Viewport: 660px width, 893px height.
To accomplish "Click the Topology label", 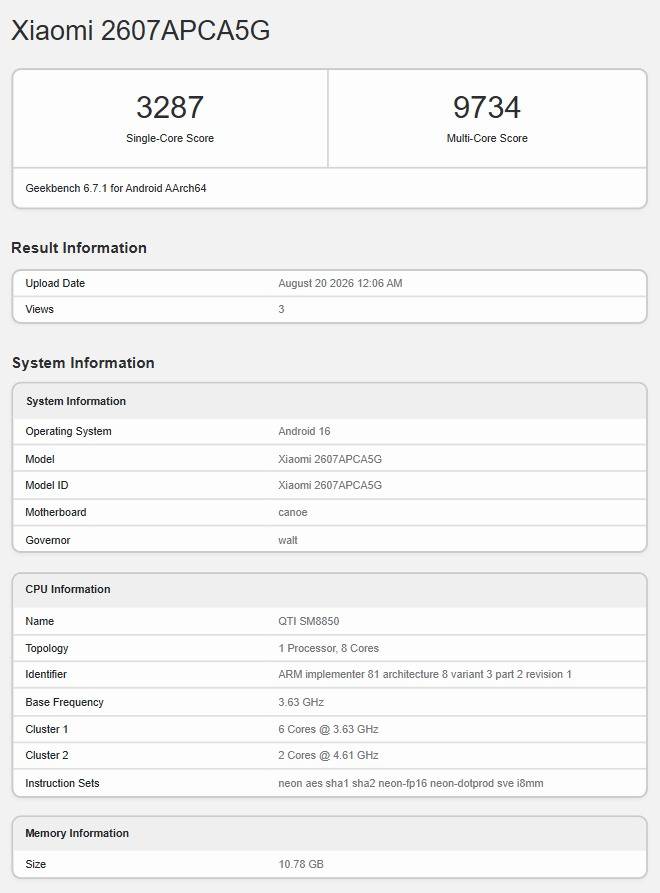I will pos(47,648).
